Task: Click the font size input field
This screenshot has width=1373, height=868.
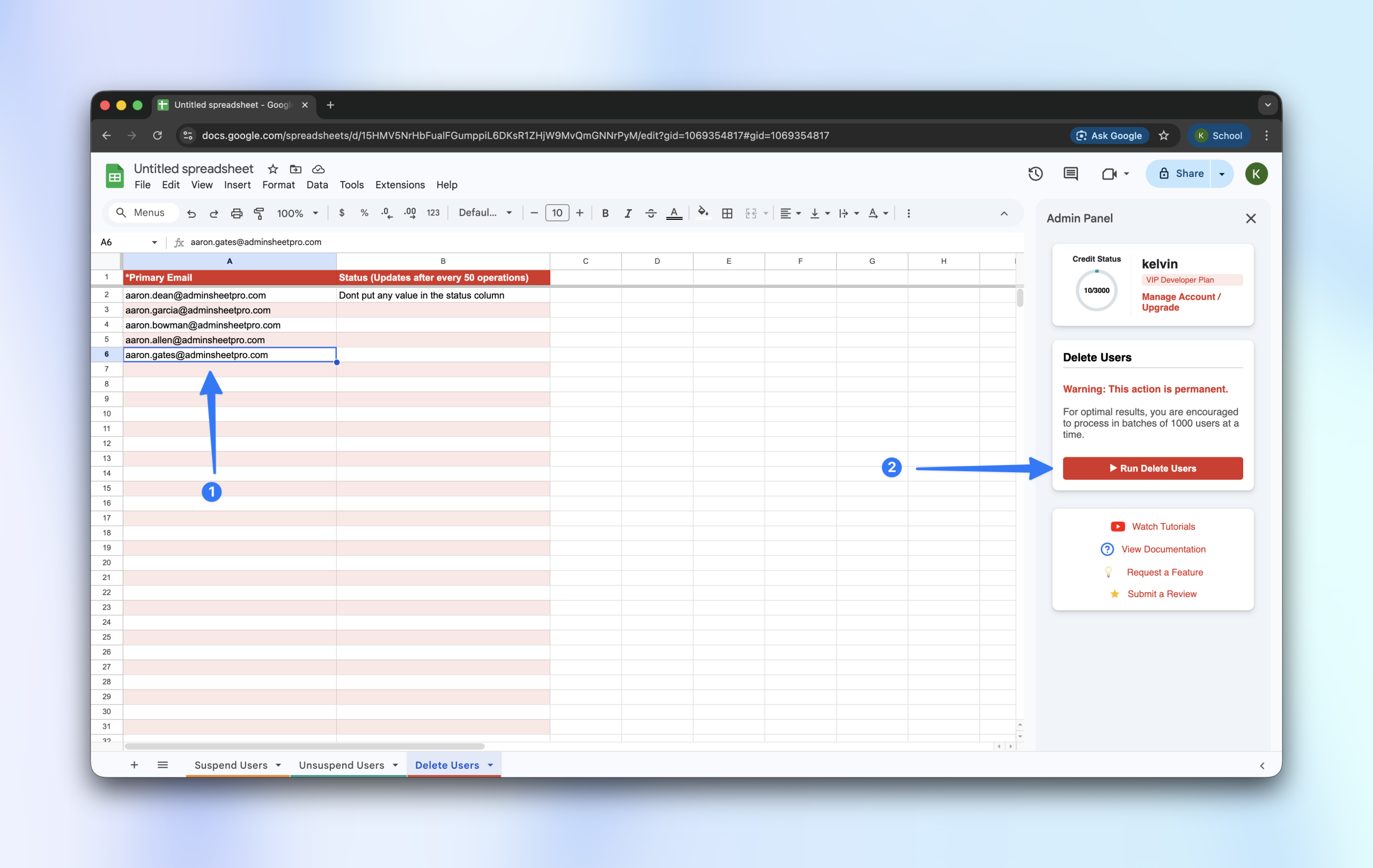Action: click(557, 213)
